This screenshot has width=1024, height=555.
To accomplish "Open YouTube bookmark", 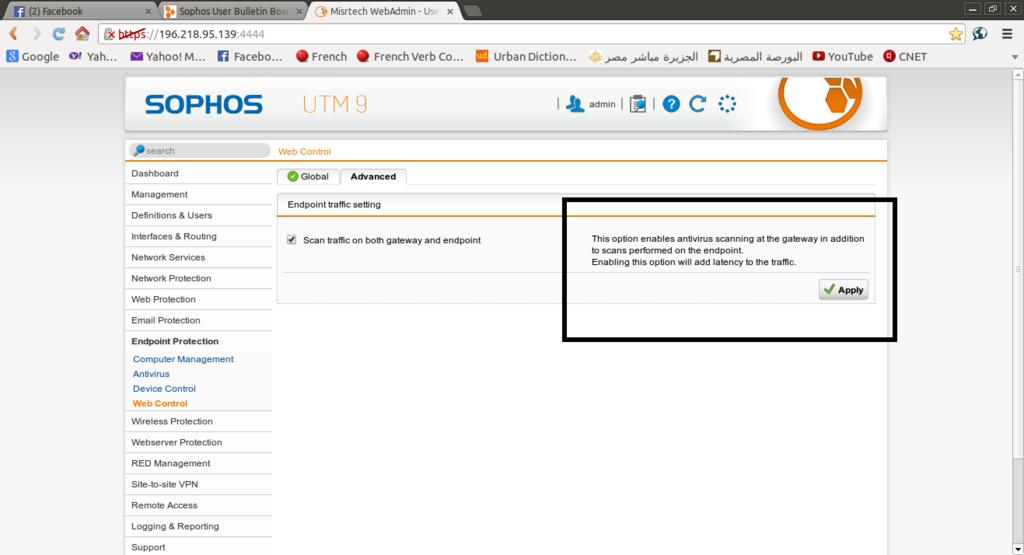I will click(x=842, y=57).
